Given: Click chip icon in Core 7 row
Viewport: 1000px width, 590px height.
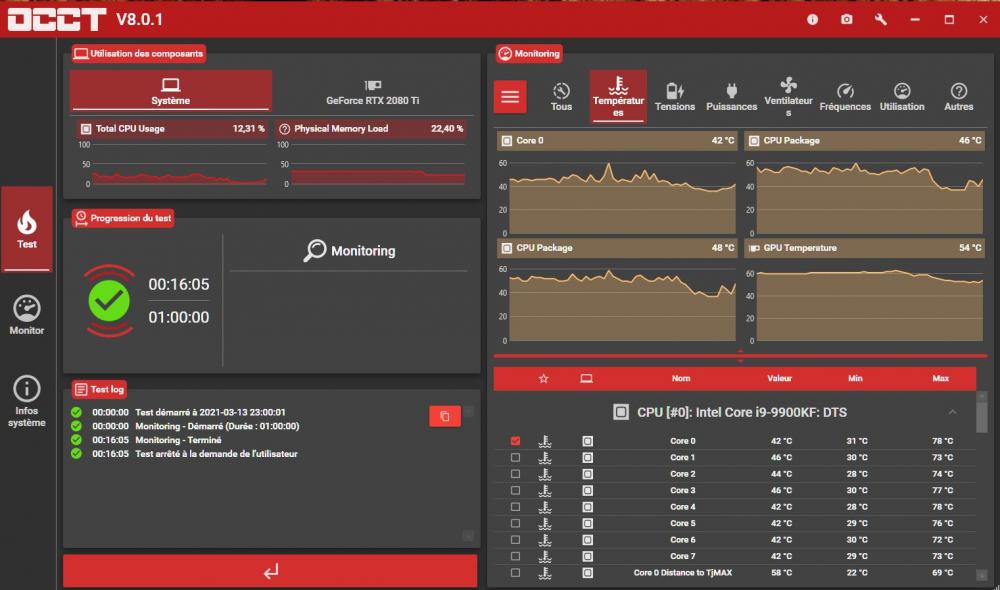Looking at the screenshot, I should (587, 556).
